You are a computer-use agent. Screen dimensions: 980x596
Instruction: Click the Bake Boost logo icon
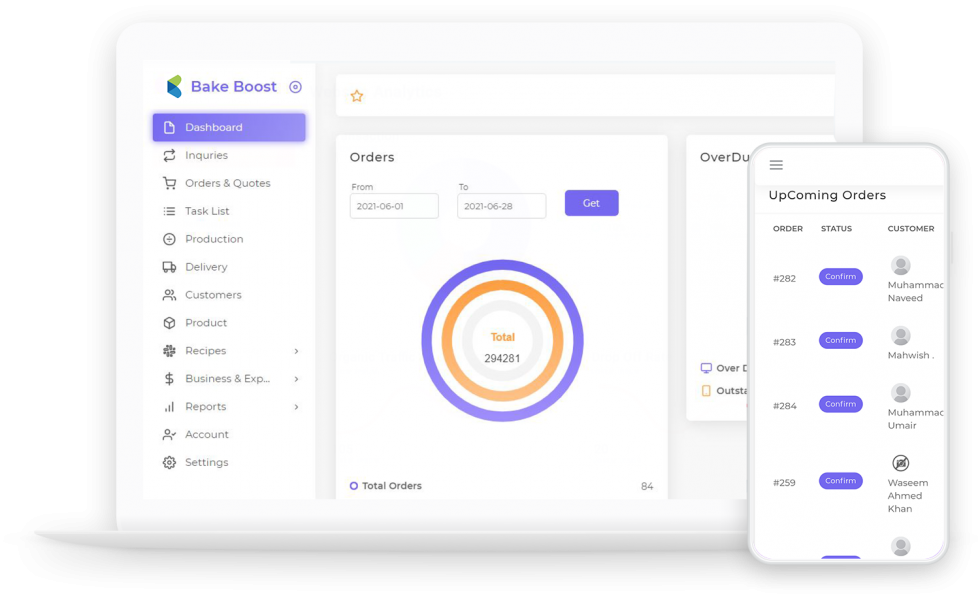pos(174,87)
